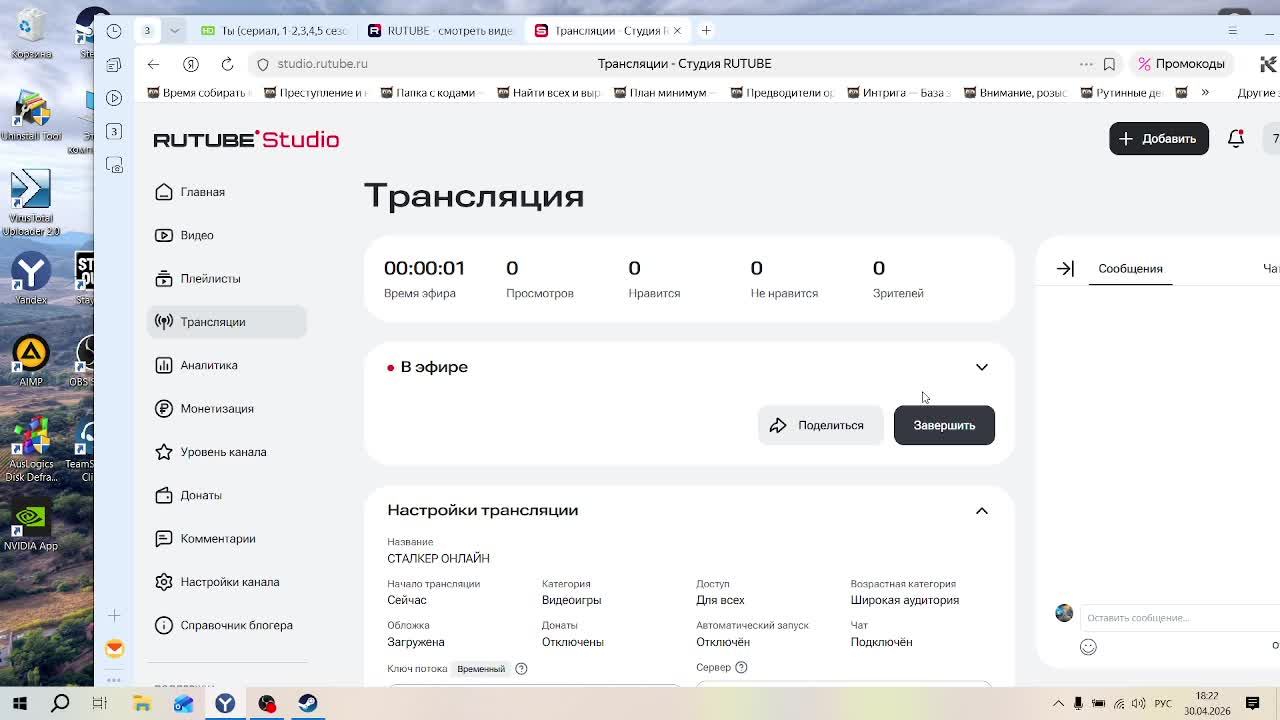Open the AIMP desktop shortcut
Image resolution: width=1280 pixels, height=720 pixels.
[31, 361]
